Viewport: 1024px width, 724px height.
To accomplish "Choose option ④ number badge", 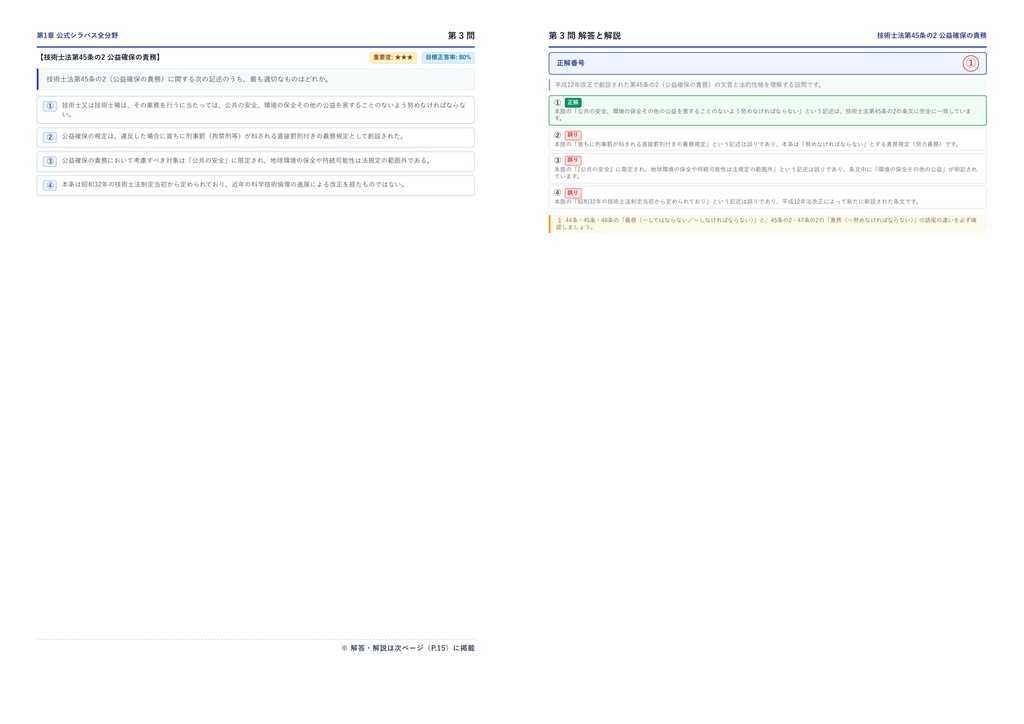I will pyautogui.click(x=50, y=185).
